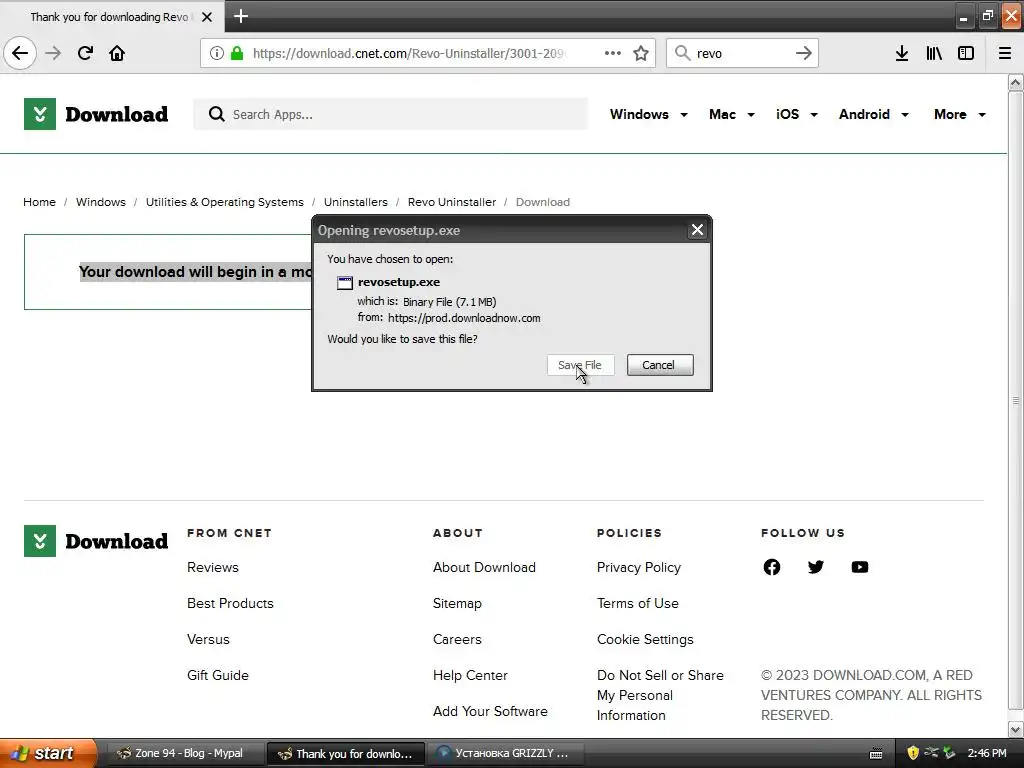Open the Uninstallers breadcrumb link

coord(356,202)
